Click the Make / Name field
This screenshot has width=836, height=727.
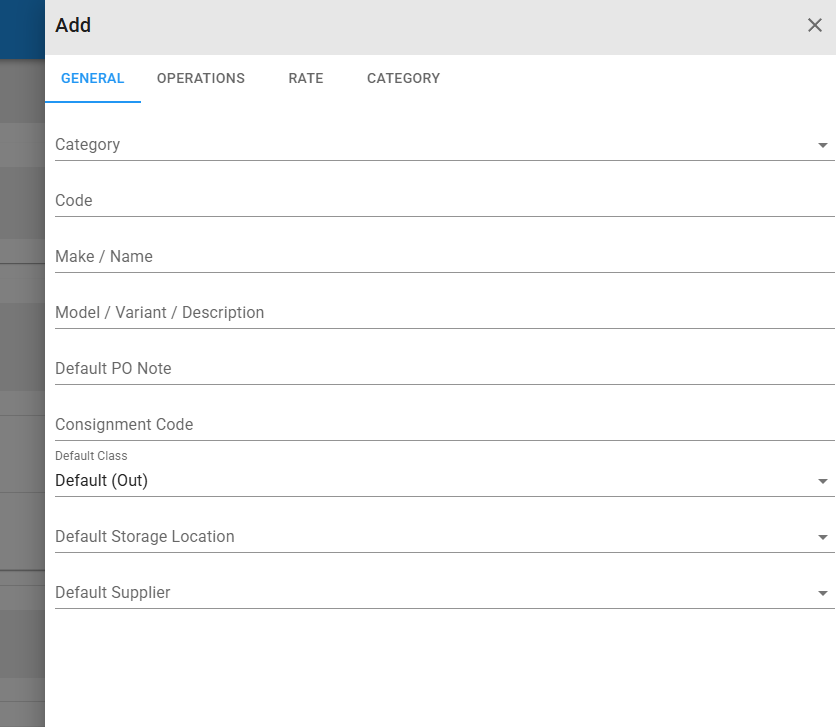tap(445, 256)
